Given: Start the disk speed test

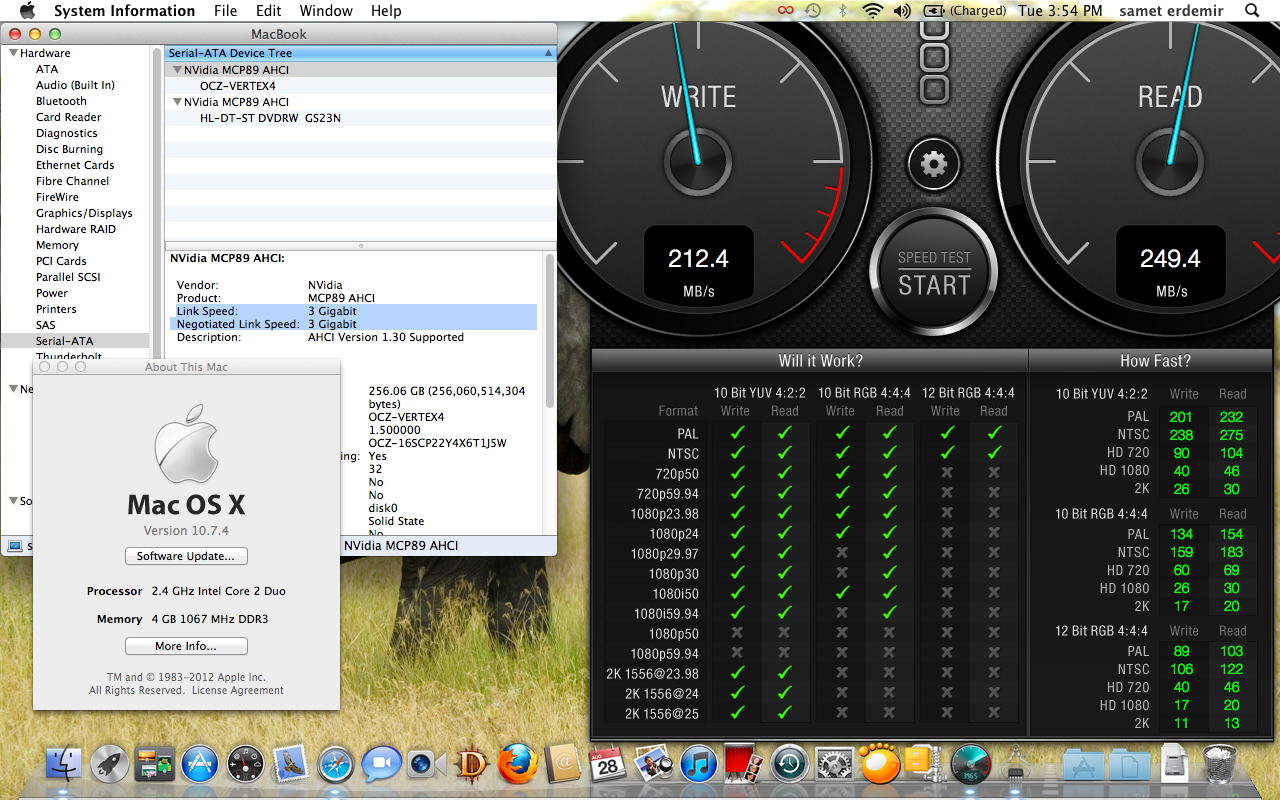Looking at the screenshot, I should pyautogui.click(x=934, y=273).
